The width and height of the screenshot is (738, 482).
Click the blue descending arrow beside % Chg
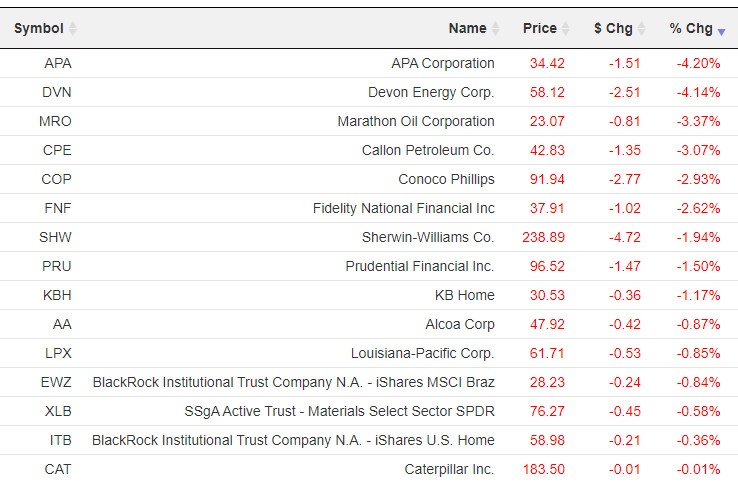tap(721, 30)
